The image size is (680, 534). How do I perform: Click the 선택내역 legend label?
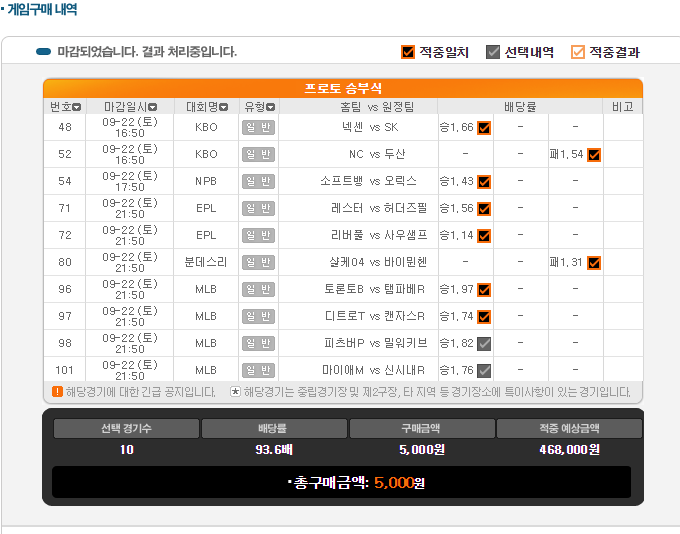(x=529, y=52)
